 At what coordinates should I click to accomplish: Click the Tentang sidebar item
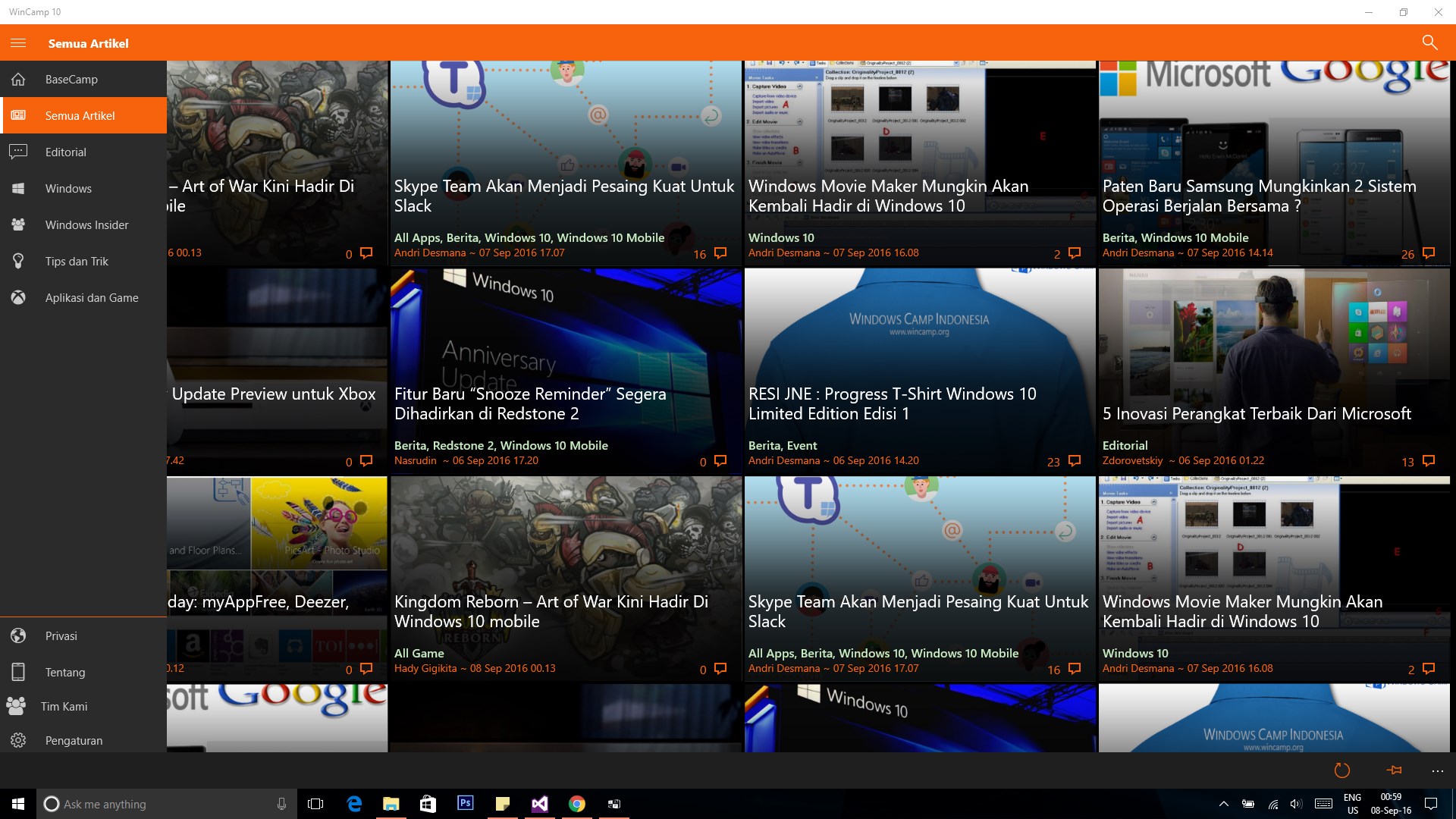coord(65,673)
